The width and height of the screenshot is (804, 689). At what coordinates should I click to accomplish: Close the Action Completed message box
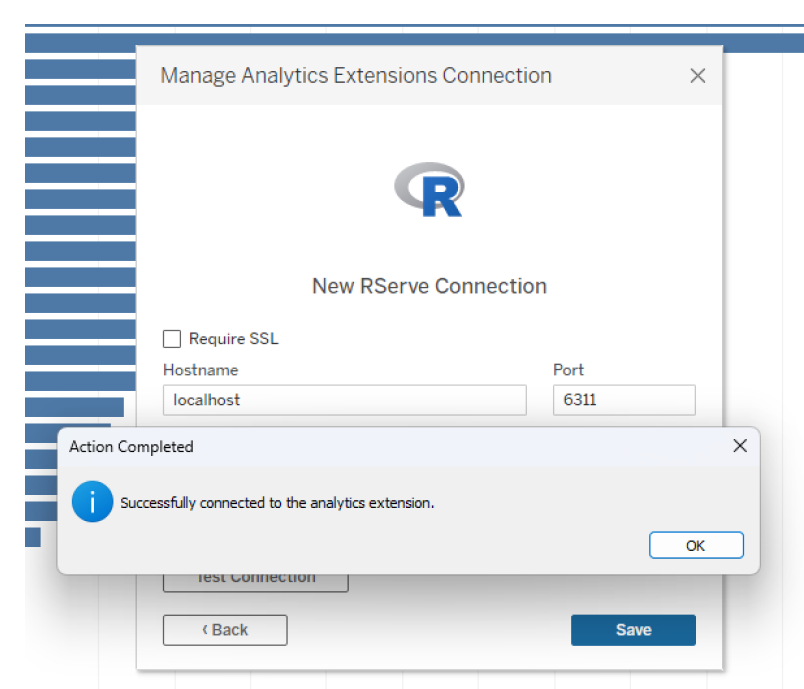click(x=740, y=445)
